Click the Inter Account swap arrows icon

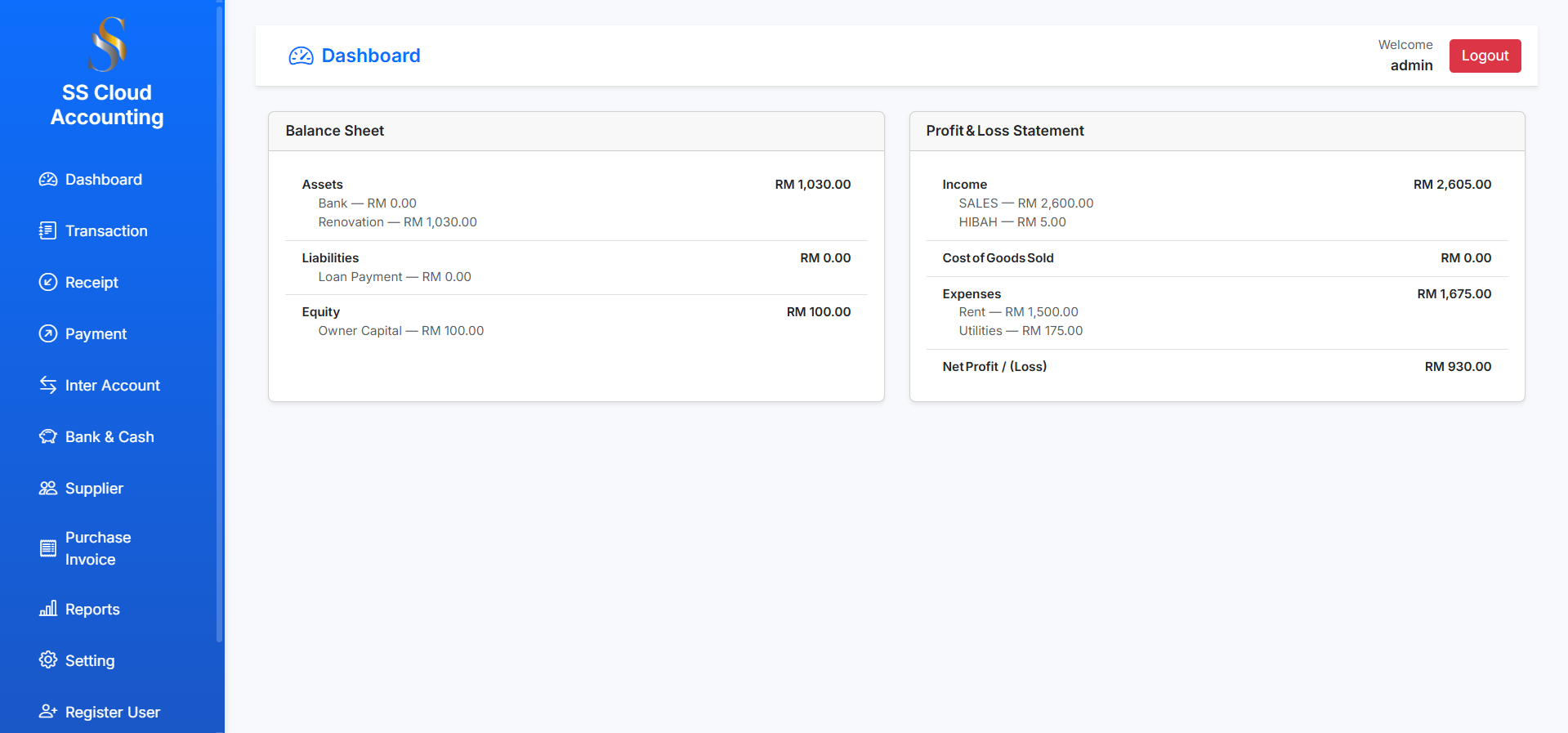pos(48,386)
